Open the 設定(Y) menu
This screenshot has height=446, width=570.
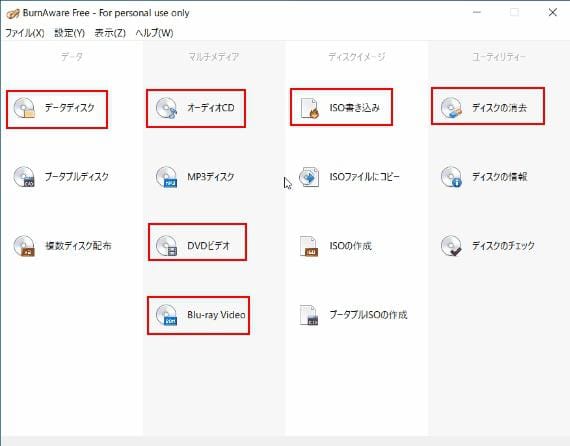point(69,33)
